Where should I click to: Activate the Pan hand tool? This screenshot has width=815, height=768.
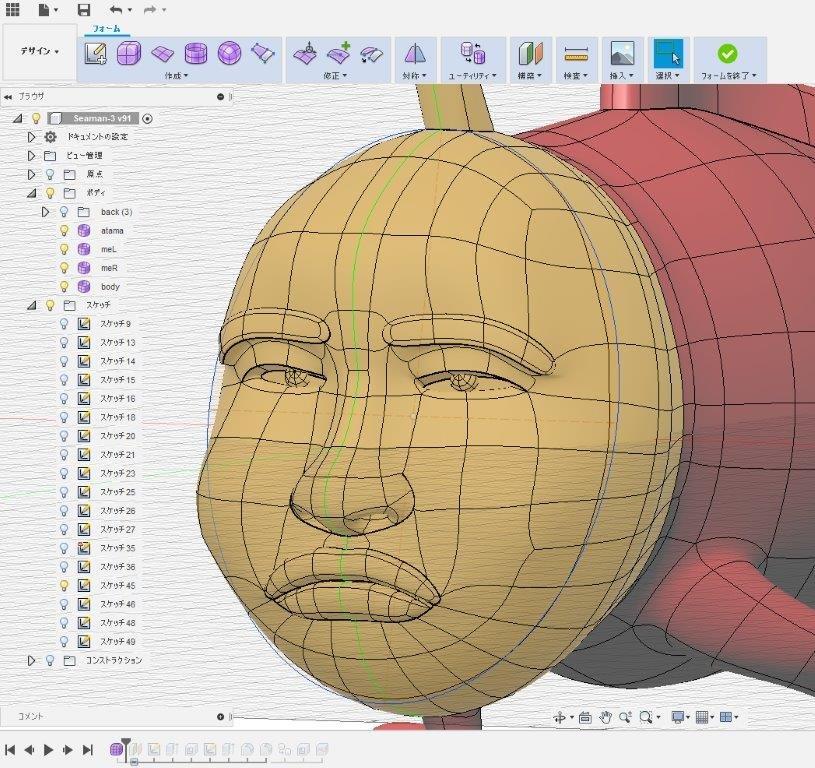(605, 718)
